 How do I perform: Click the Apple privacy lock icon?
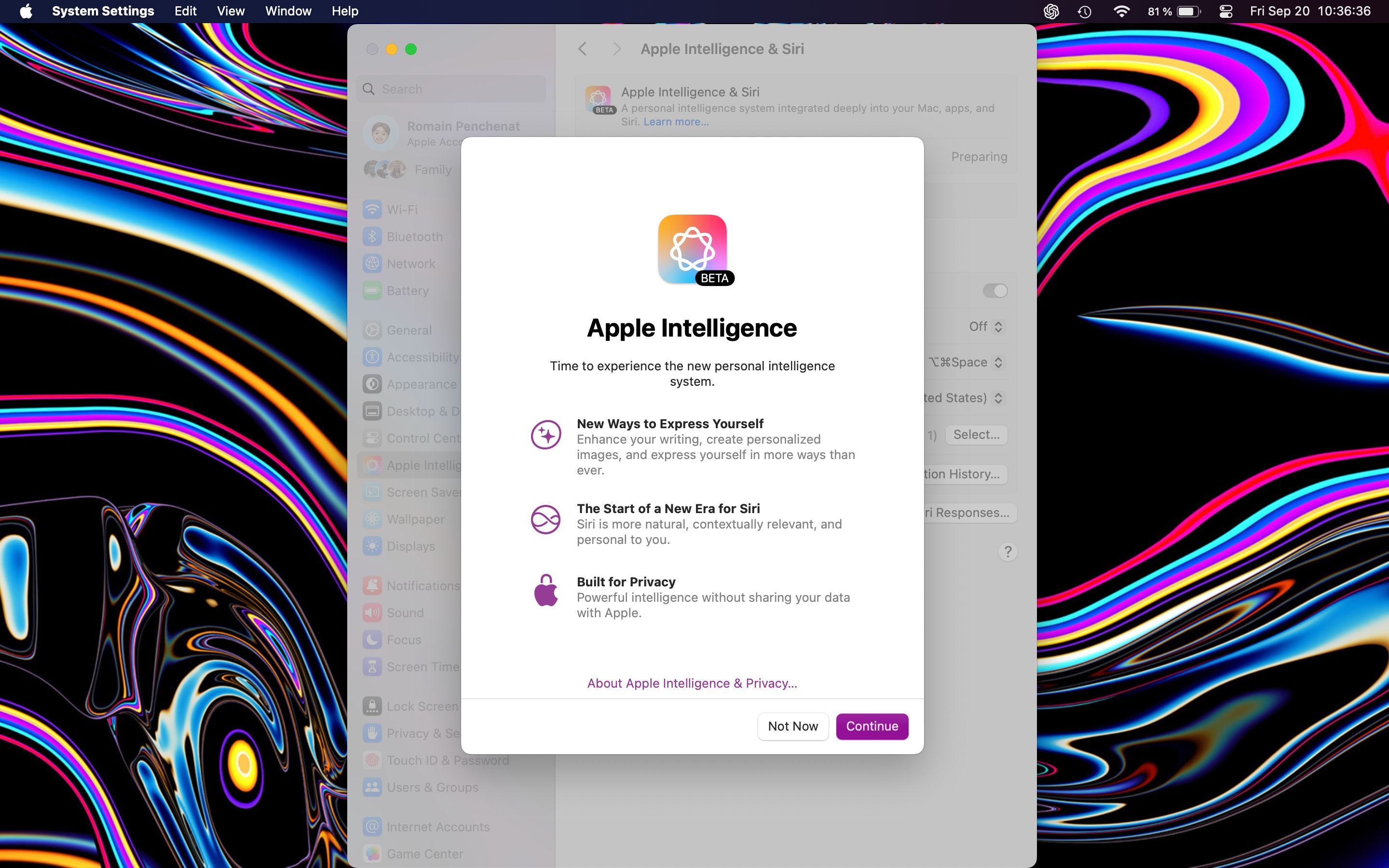[x=545, y=590]
